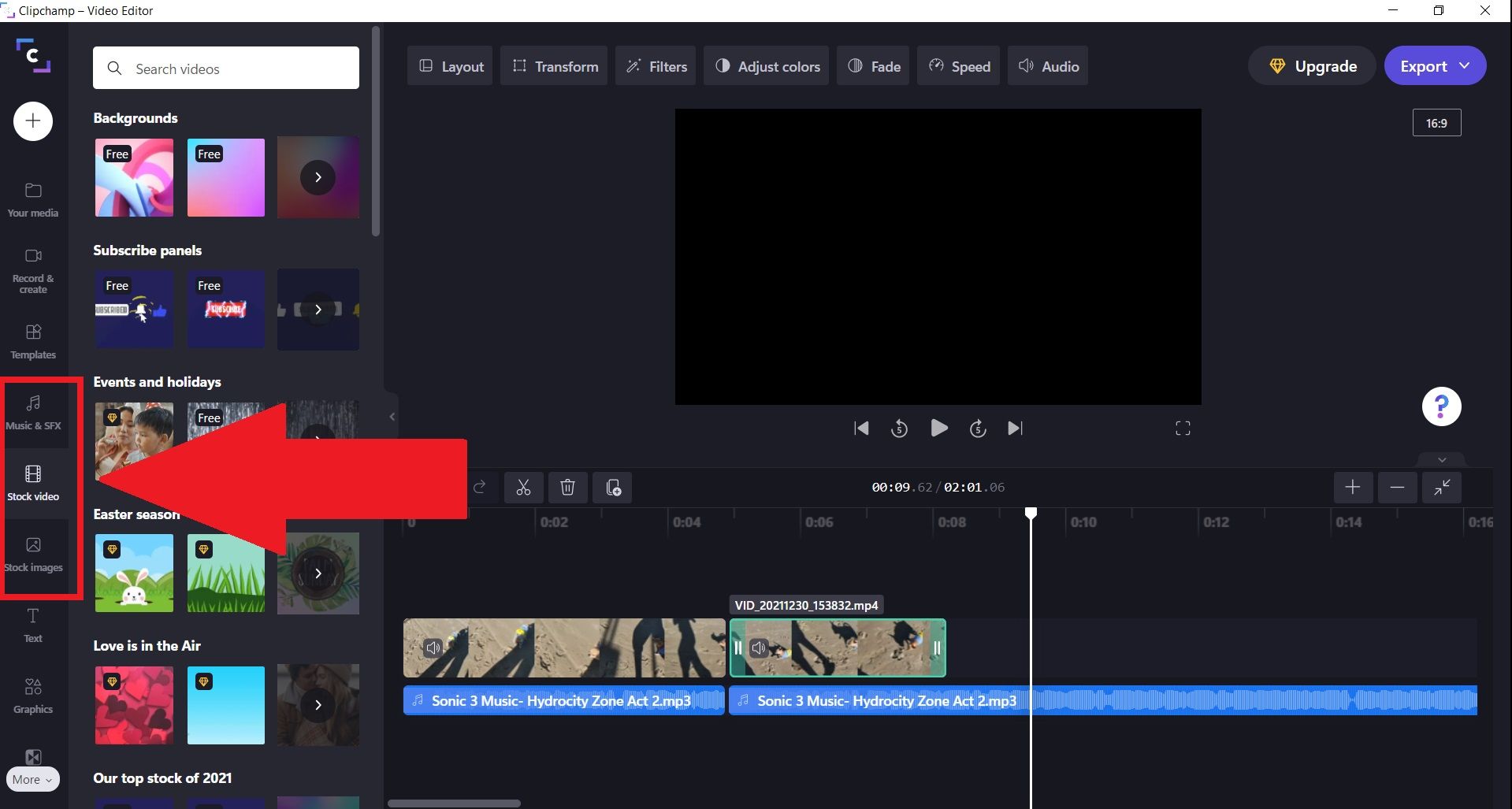Open the Stock images panel
Screen dimensions: 1512x809
pos(33,554)
